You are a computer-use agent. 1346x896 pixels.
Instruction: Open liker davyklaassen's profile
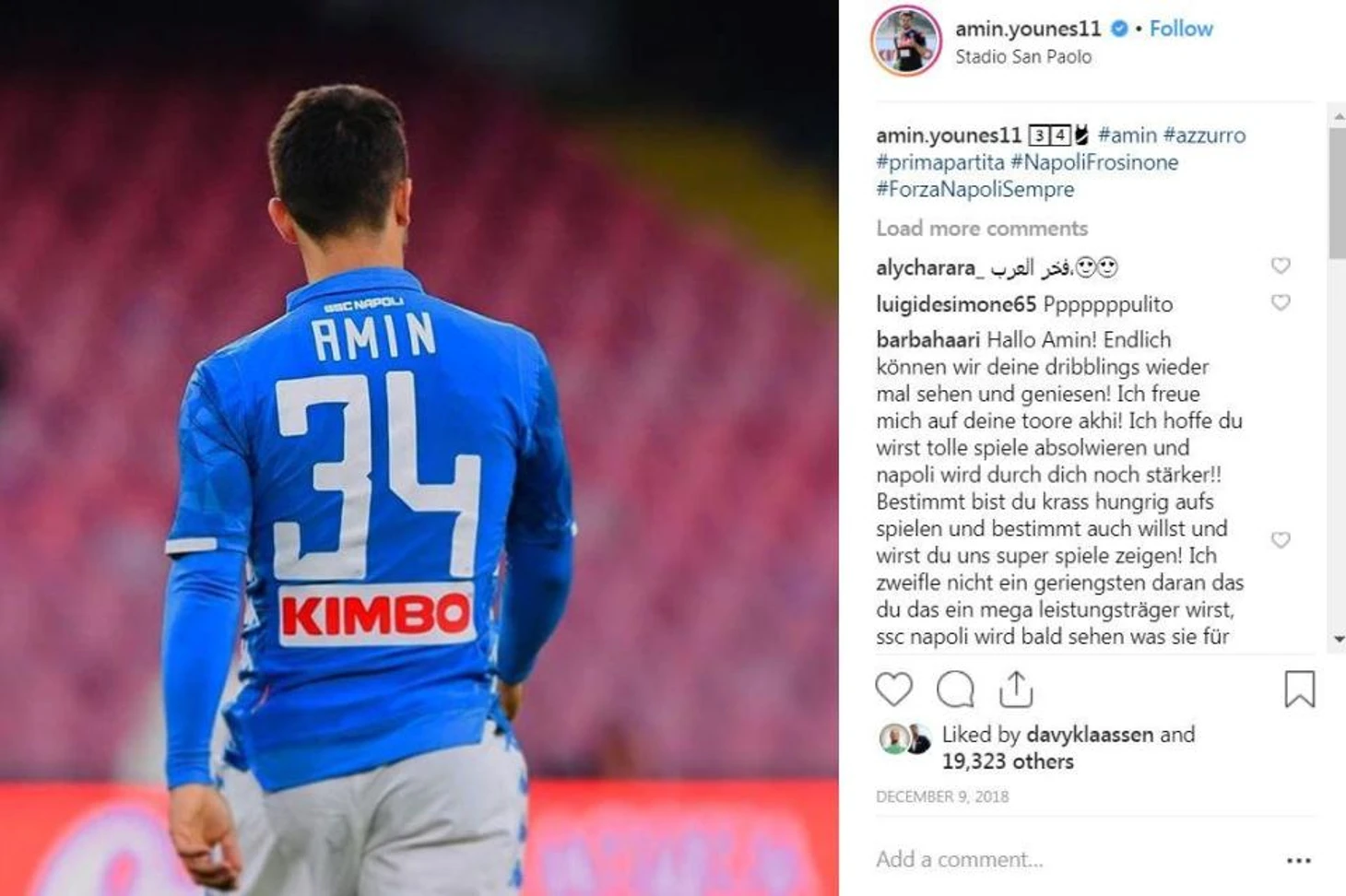pyautogui.click(x=1089, y=735)
